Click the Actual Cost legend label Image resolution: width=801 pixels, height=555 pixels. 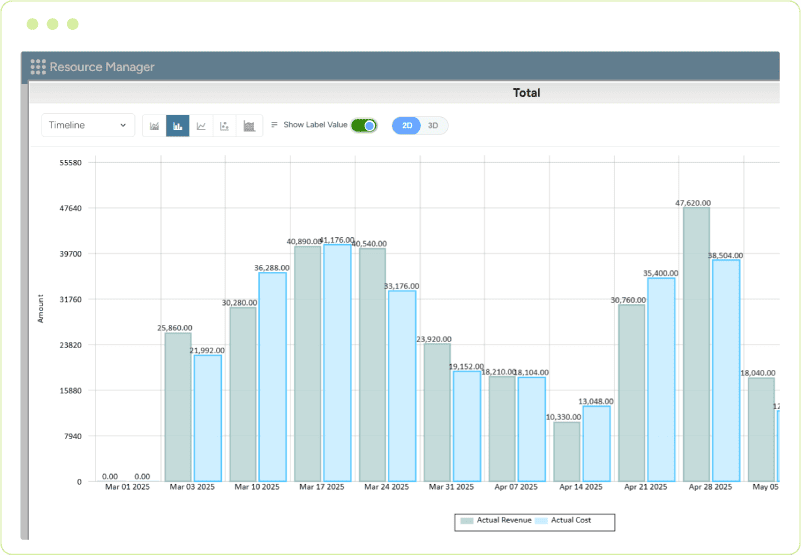pos(571,520)
